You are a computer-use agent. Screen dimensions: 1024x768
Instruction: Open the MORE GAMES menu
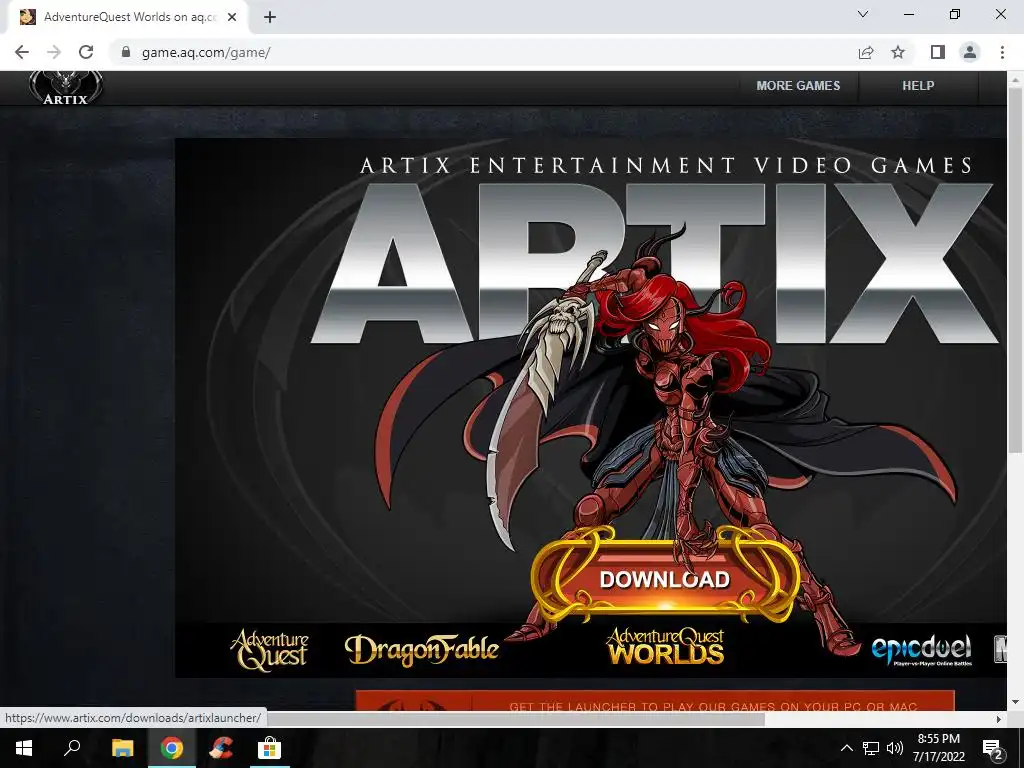point(798,86)
